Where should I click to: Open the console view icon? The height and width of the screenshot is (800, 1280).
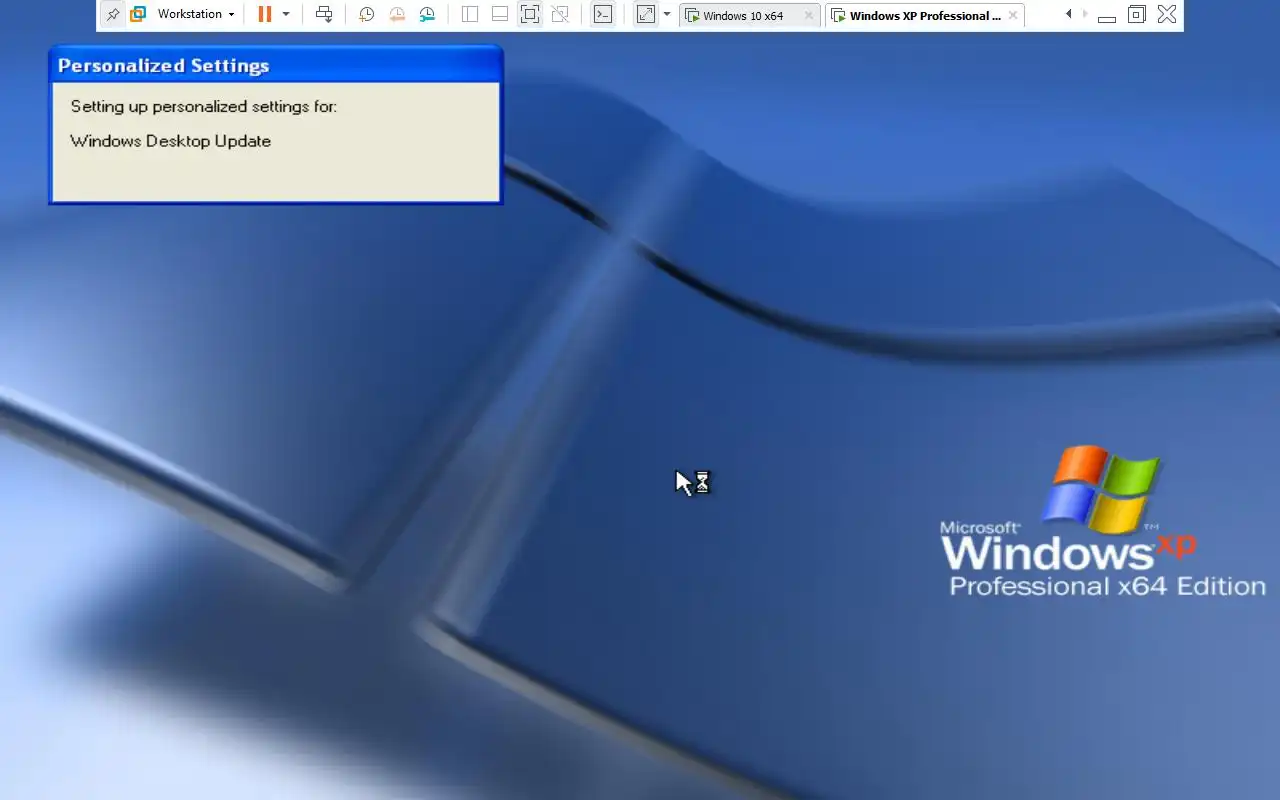pyautogui.click(x=603, y=15)
